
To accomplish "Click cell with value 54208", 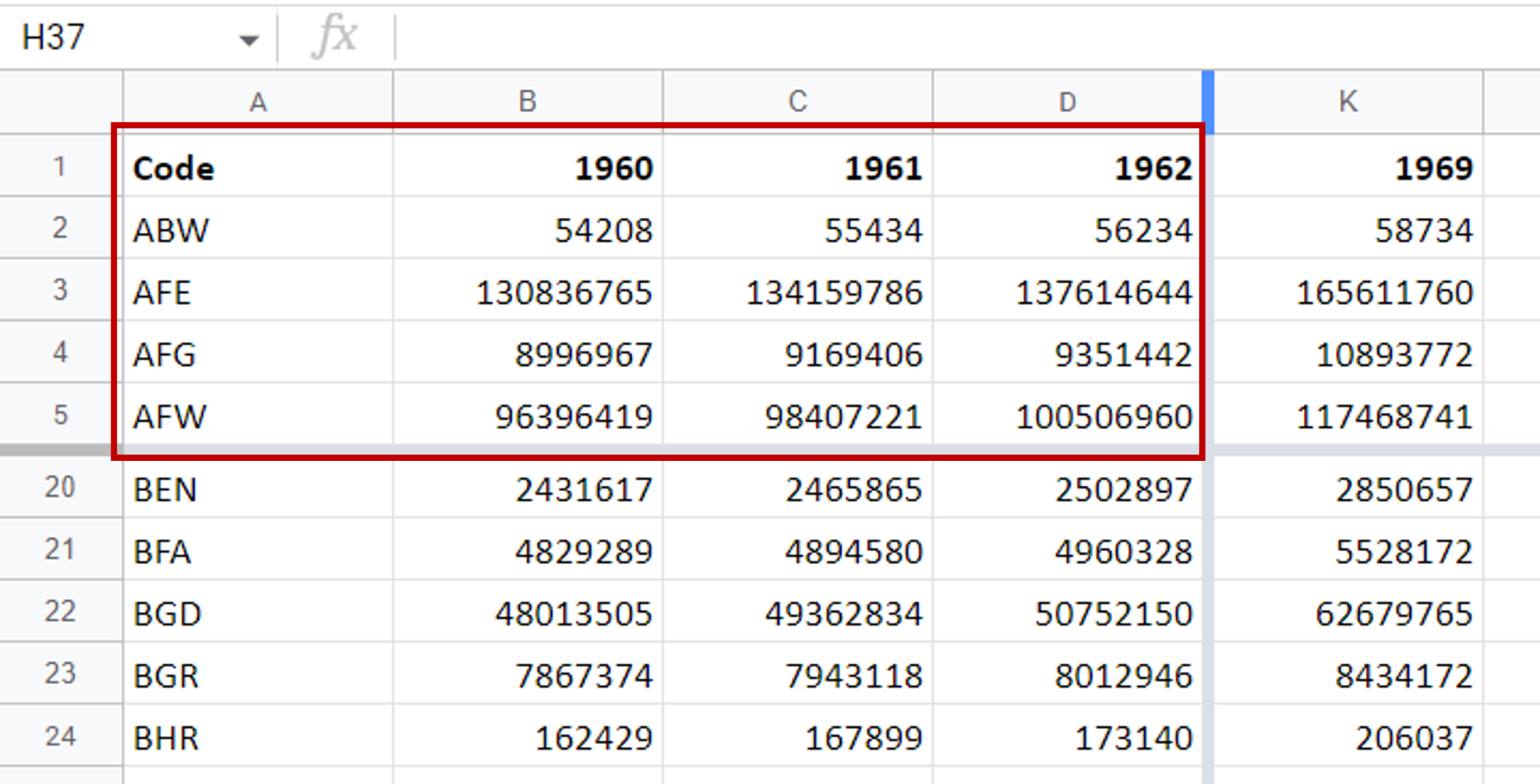I will 528,229.
